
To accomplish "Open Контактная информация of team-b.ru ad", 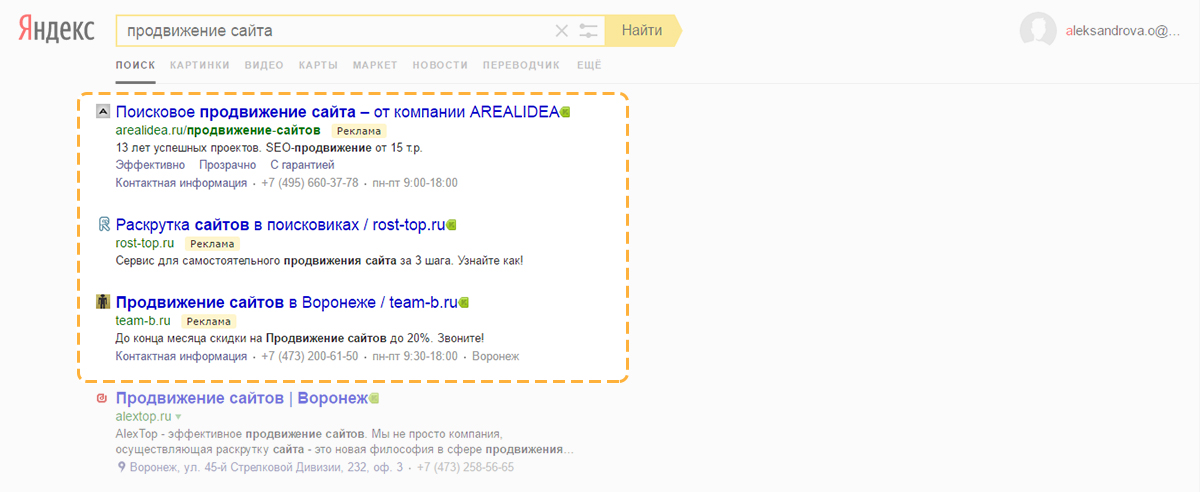I will pos(181,356).
